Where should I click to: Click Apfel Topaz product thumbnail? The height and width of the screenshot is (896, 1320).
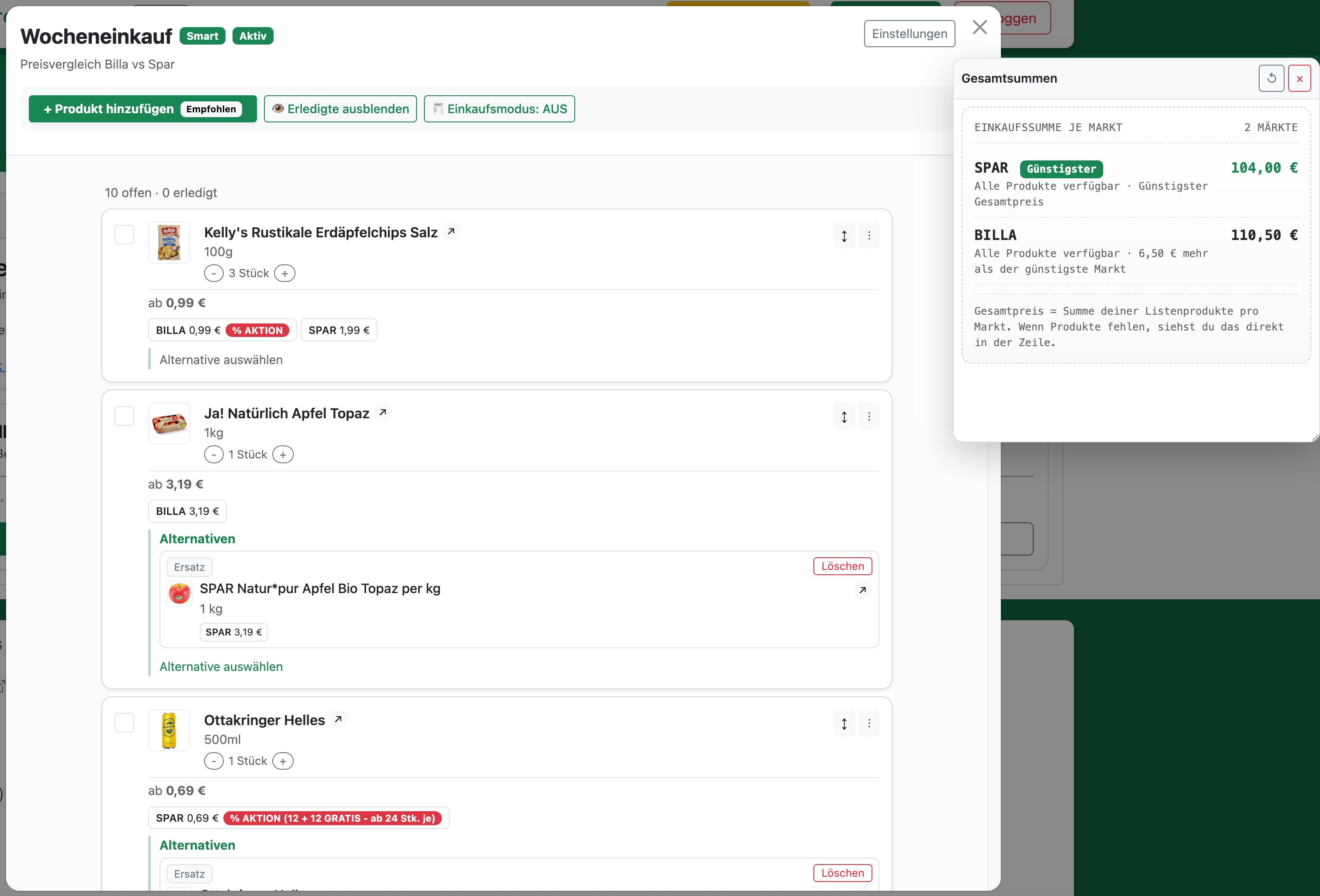(x=169, y=424)
